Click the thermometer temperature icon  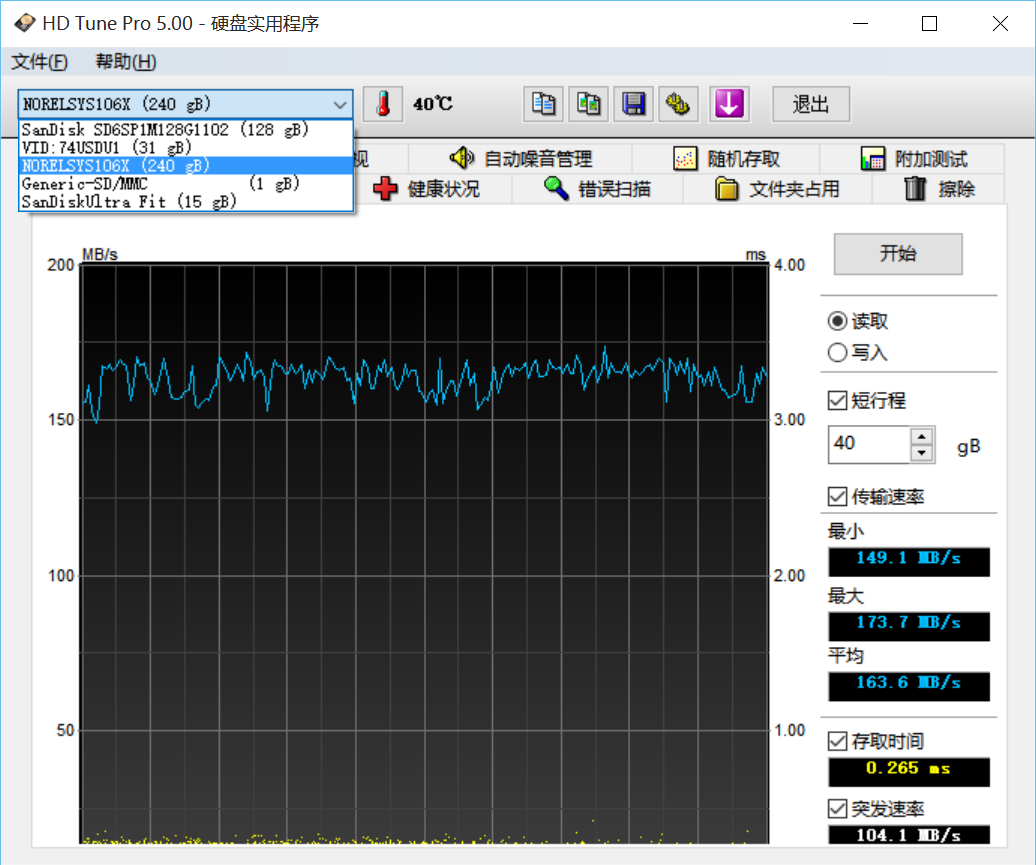pos(383,104)
